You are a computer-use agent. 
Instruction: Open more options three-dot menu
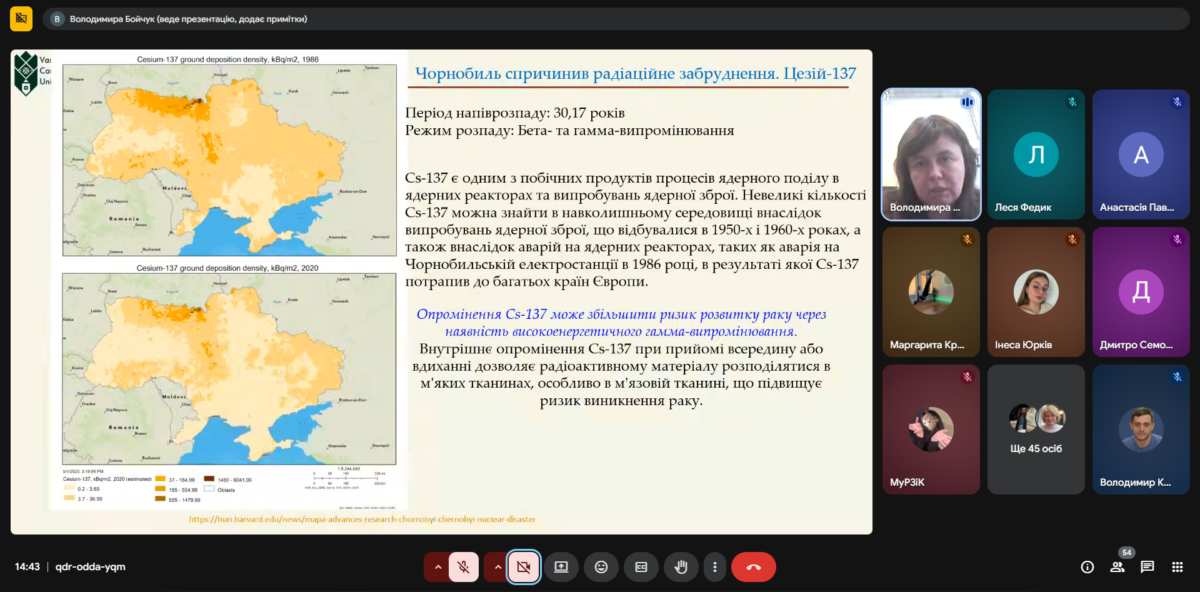[x=714, y=567]
